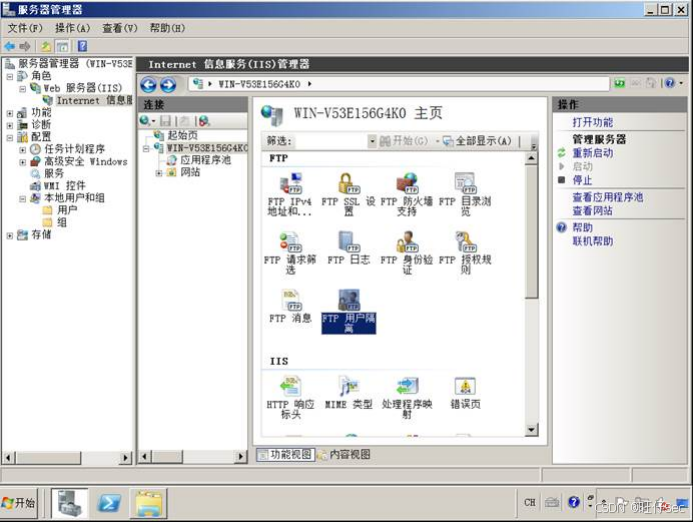Expand the 存储 tree node
694x522 pixels.
coord(10,236)
